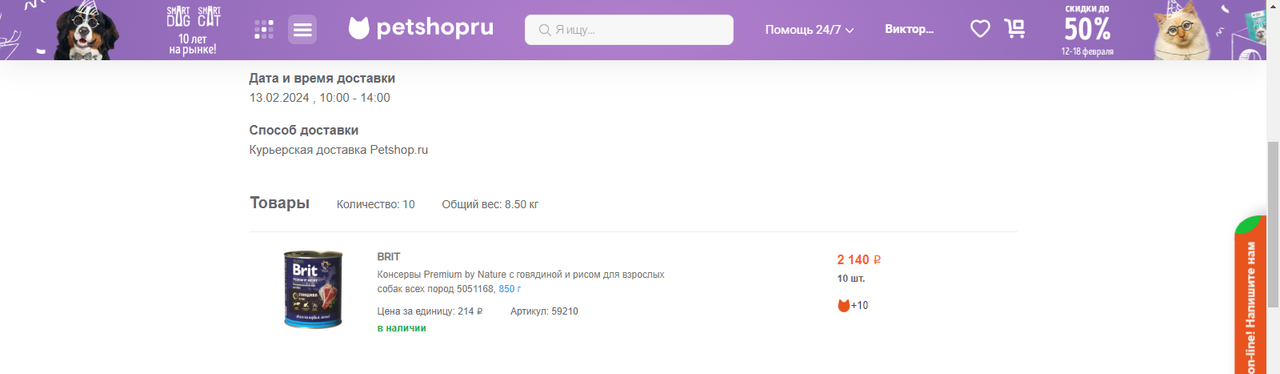Click the "Общий вес: 8.50 кг" text
This screenshot has width=1280, height=374.
click(x=490, y=204)
